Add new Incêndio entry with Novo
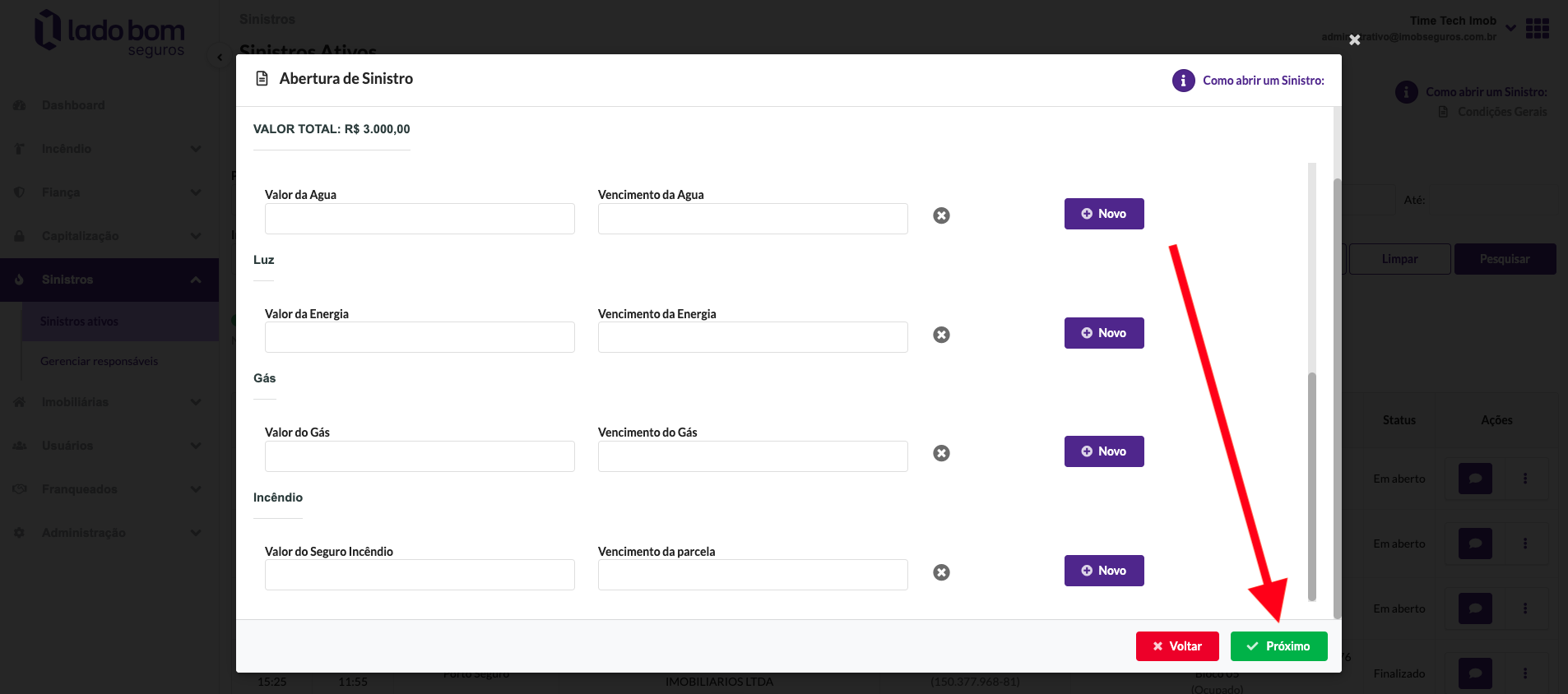The height and width of the screenshot is (694, 1568). click(x=1104, y=571)
